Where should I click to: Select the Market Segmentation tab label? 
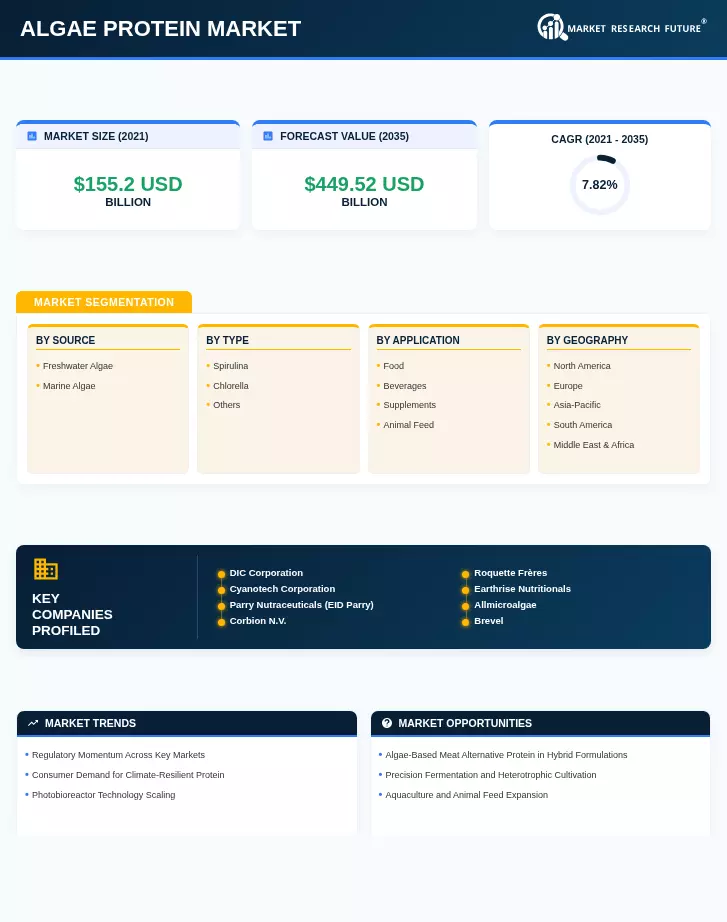[104, 302]
